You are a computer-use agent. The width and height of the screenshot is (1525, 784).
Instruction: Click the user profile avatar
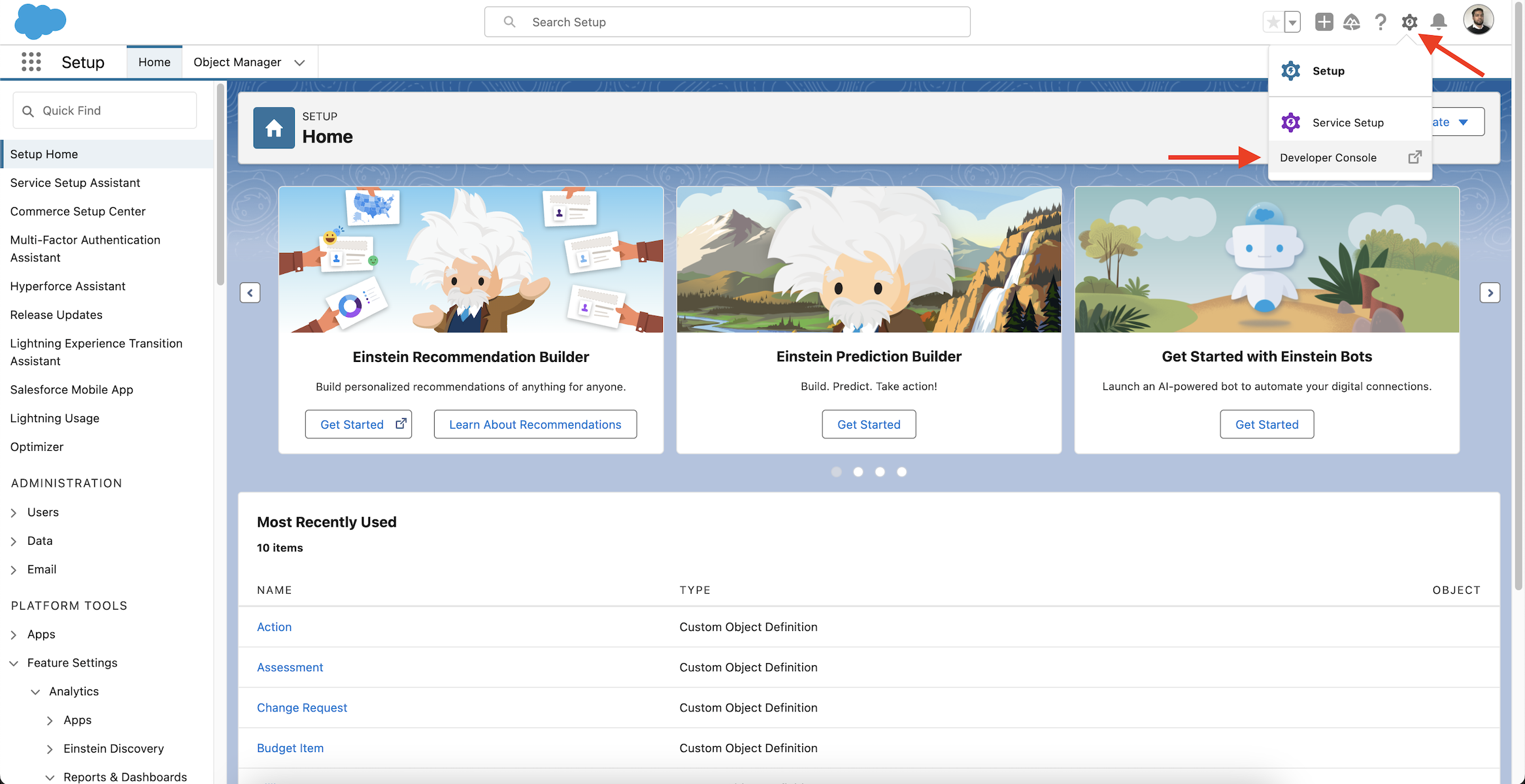(x=1478, y=20)
